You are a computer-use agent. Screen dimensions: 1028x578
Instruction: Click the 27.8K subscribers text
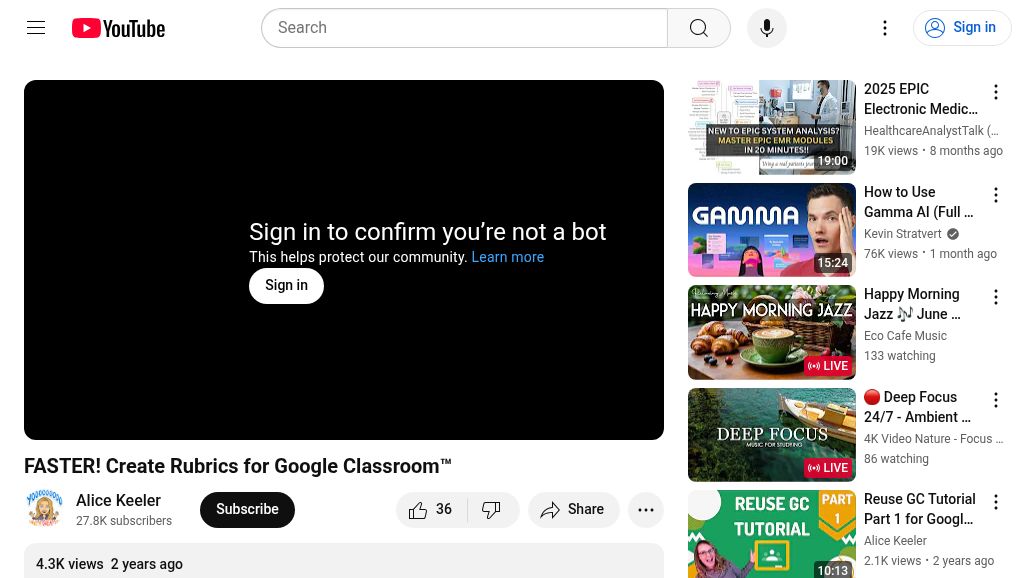124,521
